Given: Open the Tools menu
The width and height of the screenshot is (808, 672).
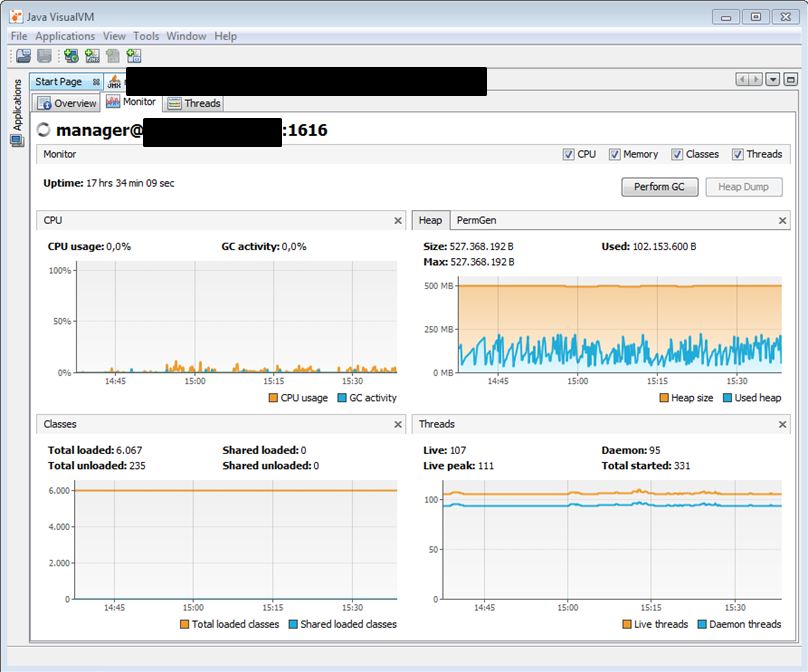Looking at the screenshot, I should (146, 36).
